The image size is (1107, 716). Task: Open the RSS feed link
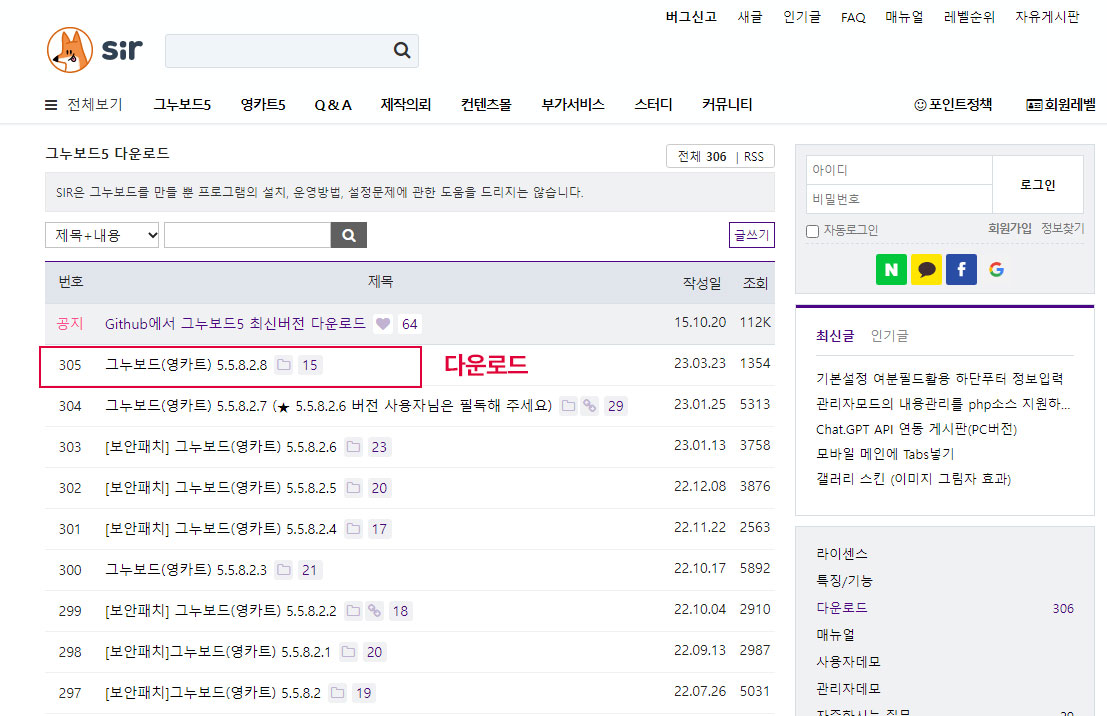[753, 157]
